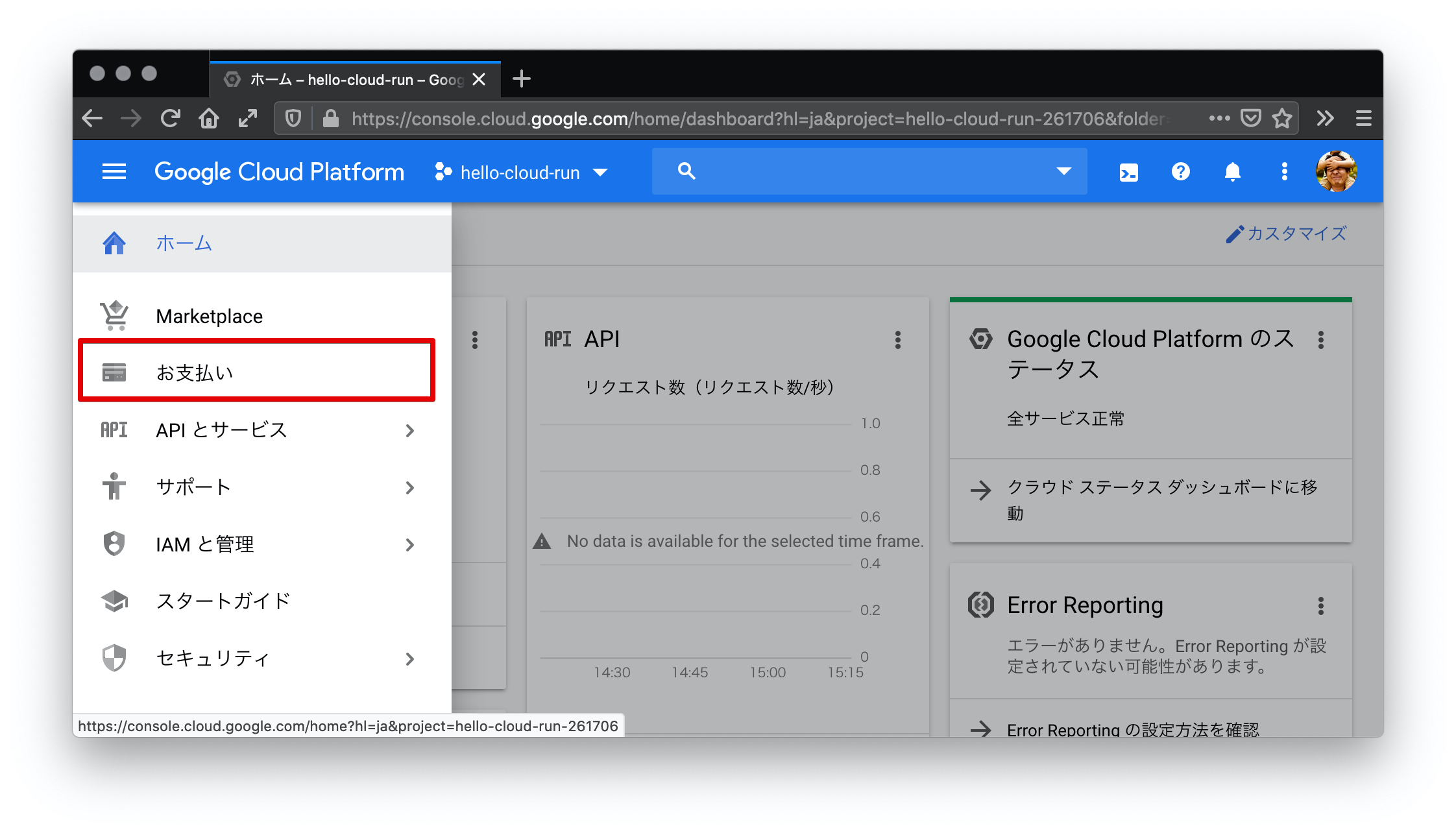Open サポート menu item
This screenshot has height=833, width=1456.
point(262,487)
